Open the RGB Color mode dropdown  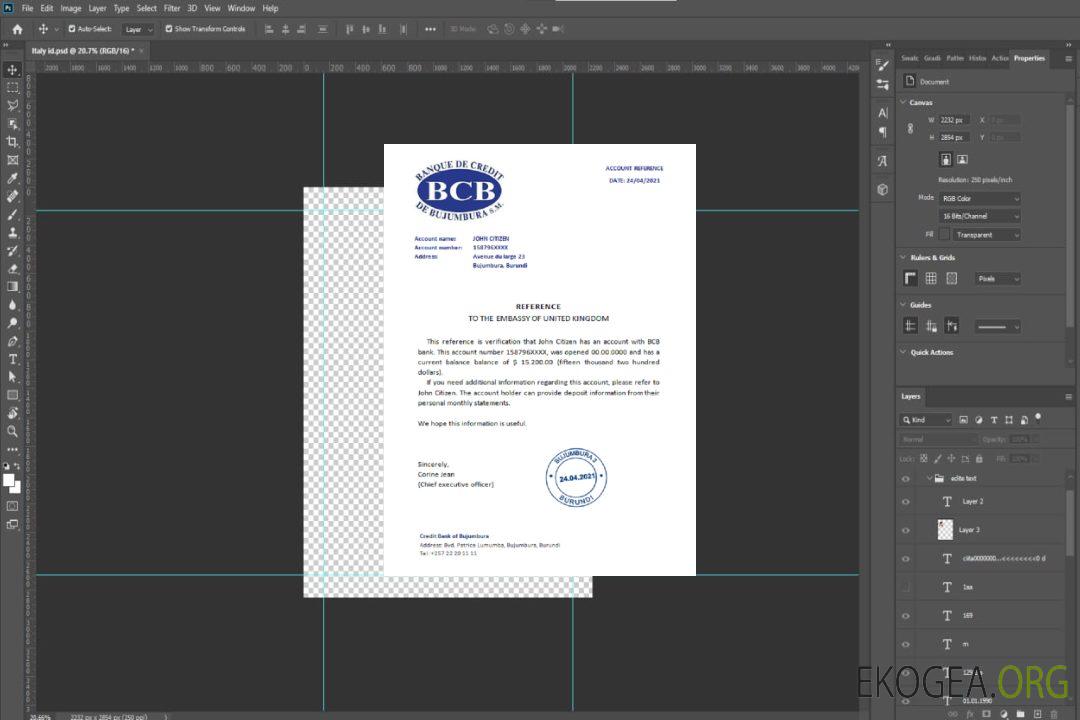980,198
